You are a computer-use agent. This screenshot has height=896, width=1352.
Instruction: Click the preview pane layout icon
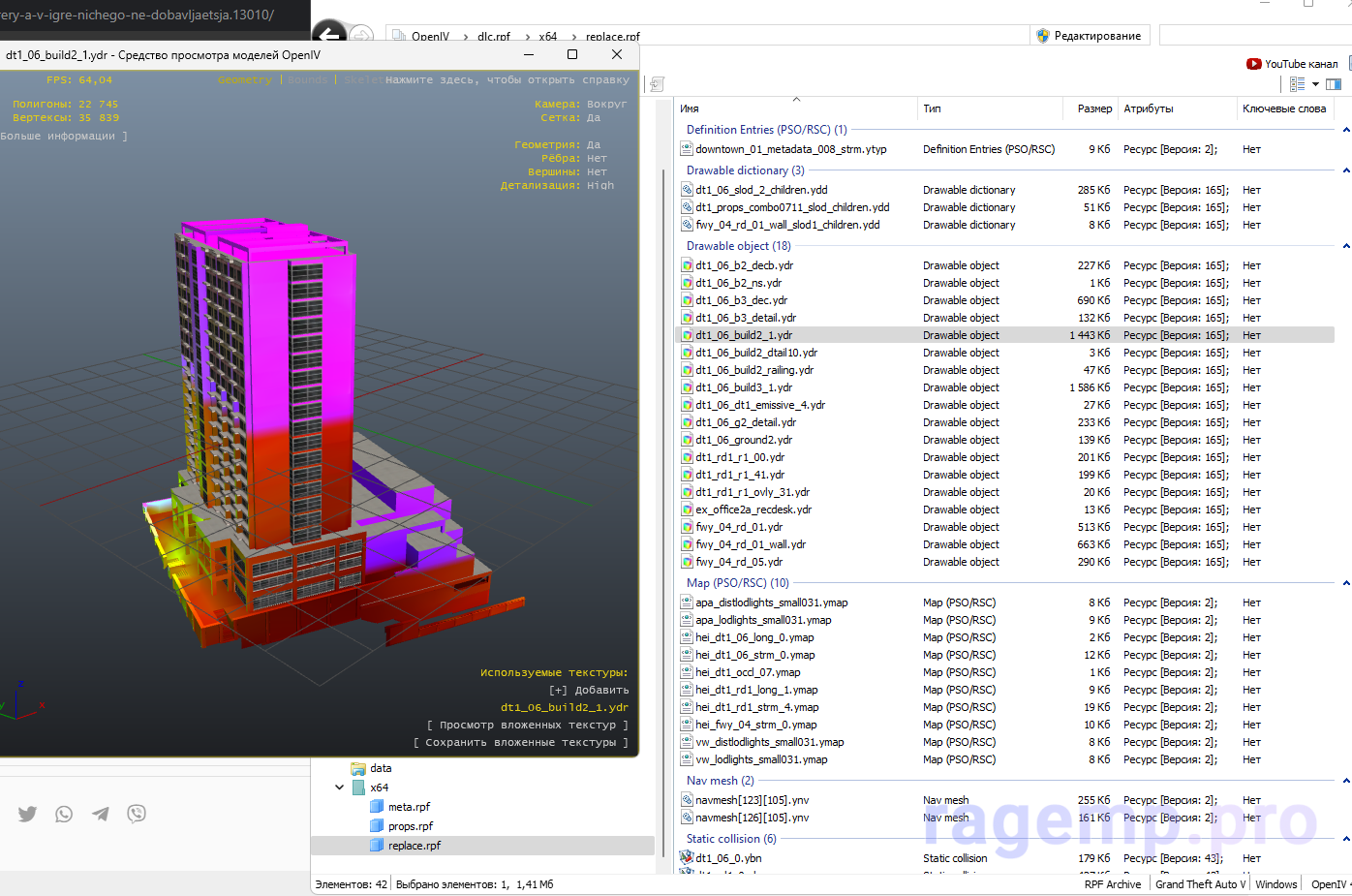click(x=1334, y=84)
